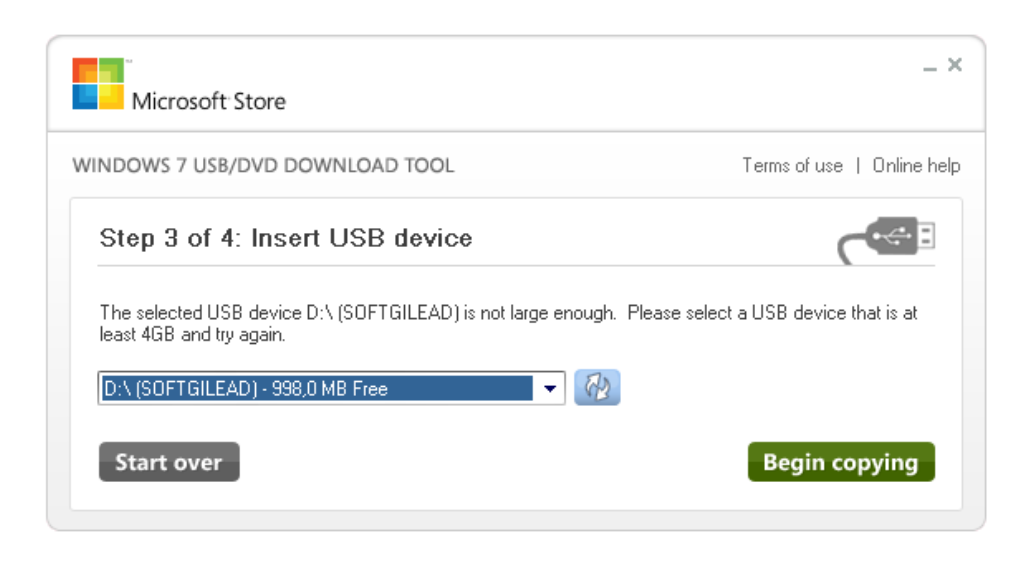Click the refresh arrows beside the drive dropdown
This screenshot has height=576, width=1024.
click(x=597, y=387)
